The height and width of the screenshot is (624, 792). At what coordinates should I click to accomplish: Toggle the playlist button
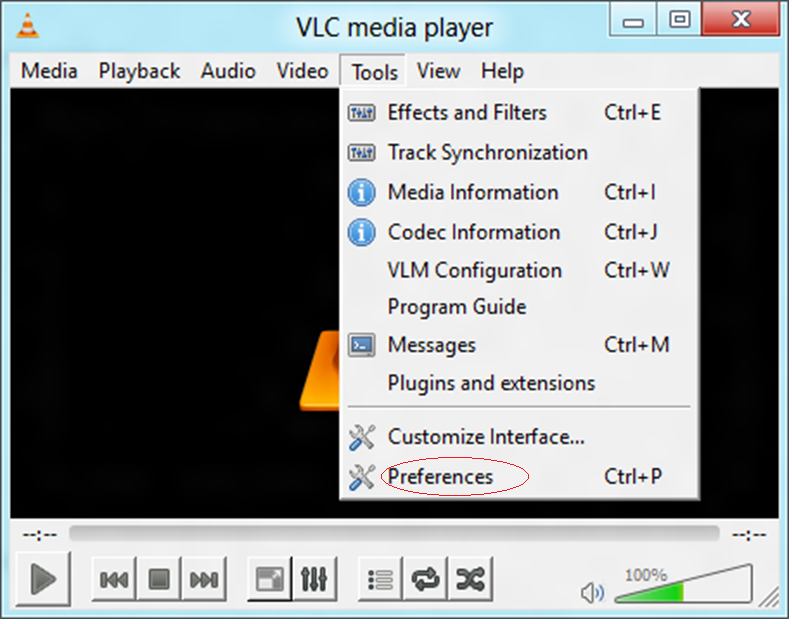tap(380, 579)
